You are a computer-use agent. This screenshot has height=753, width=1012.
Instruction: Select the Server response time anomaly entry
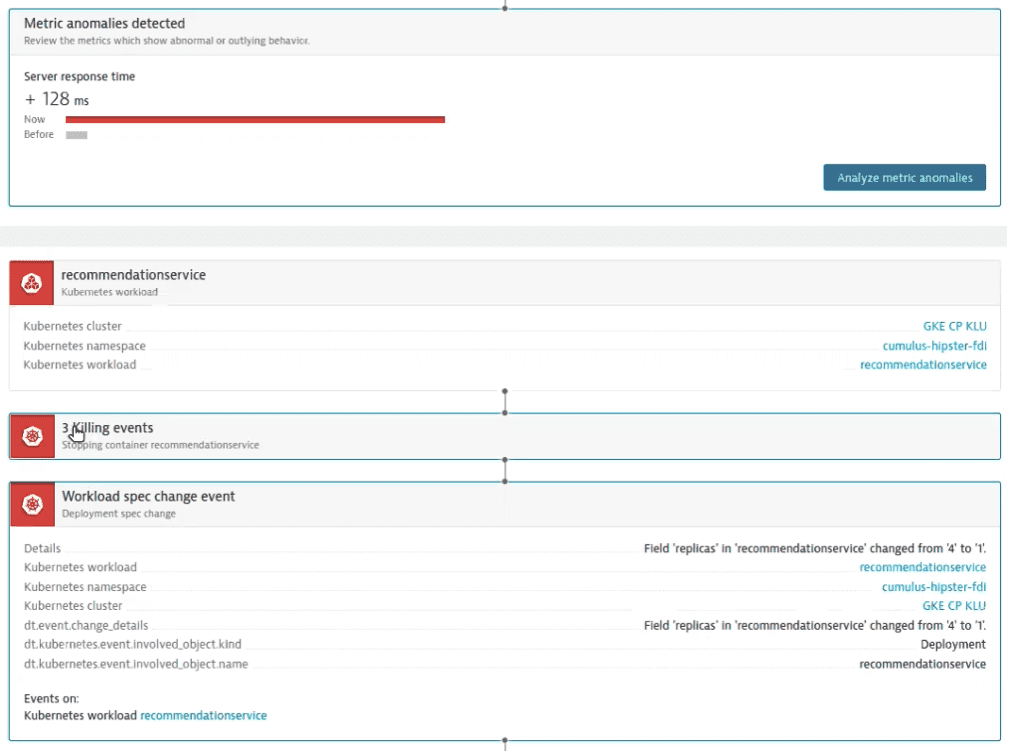79,76
